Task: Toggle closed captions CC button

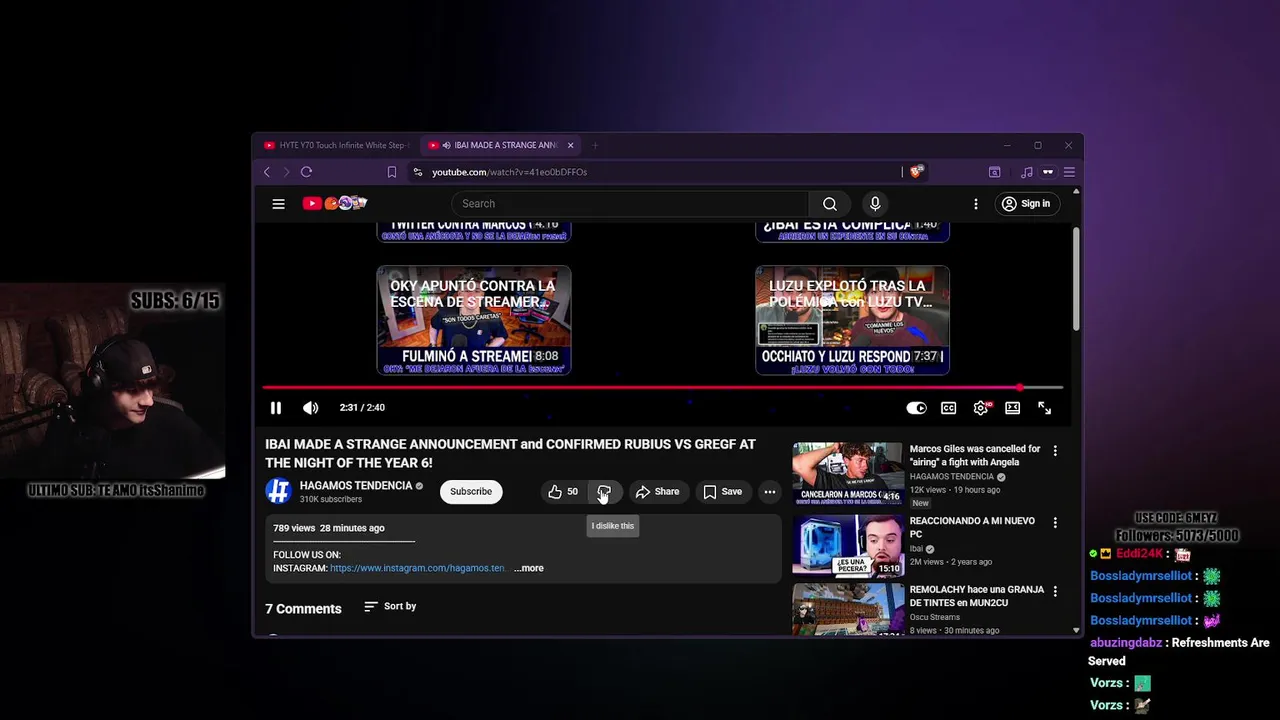Action: click(948, 408)
